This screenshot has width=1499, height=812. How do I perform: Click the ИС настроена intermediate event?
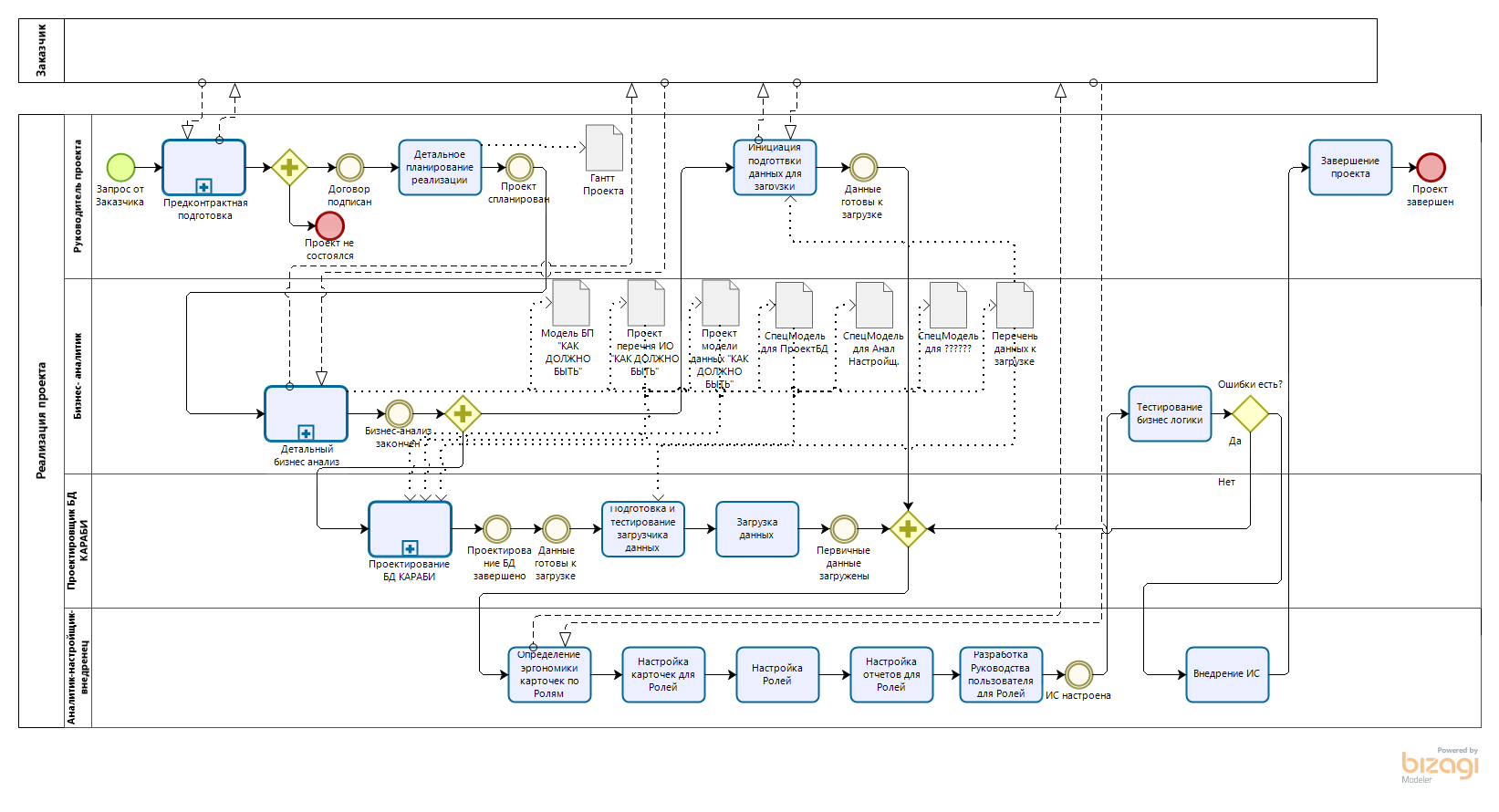click(1078, 674)
